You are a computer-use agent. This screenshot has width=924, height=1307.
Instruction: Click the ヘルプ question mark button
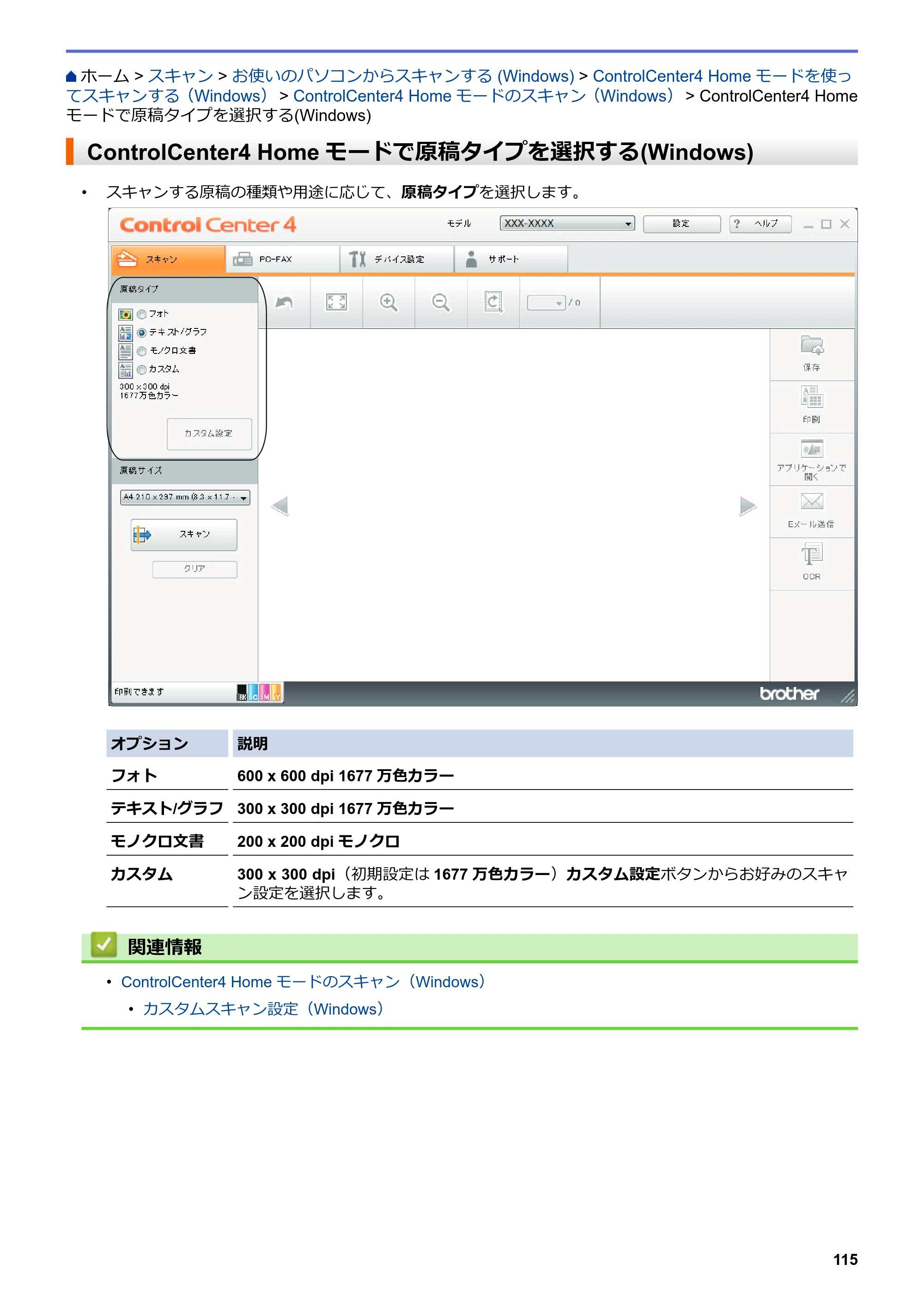(x=760, y=224)
